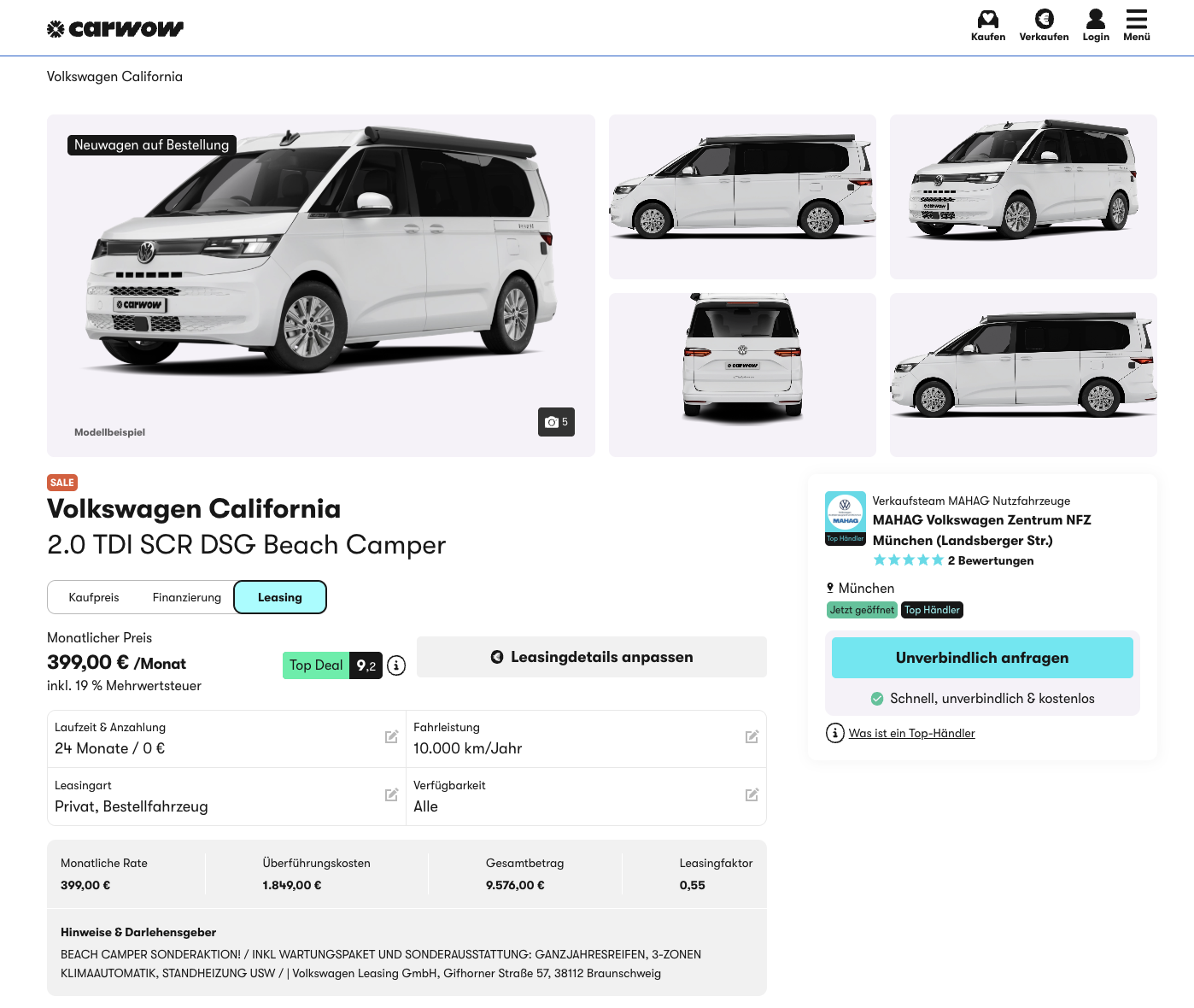The image size is (1194, 1008).
Task: Go to the carwow homepage logo
Action: (115, 29)
